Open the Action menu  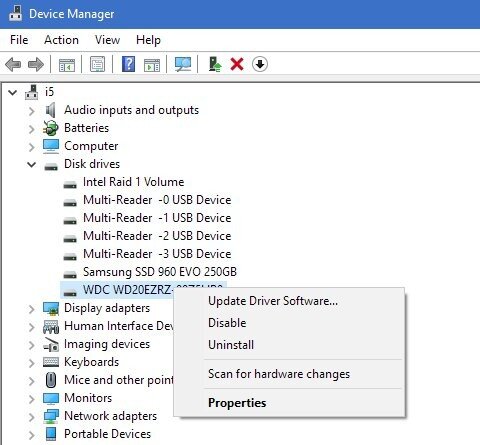point(61,40)
